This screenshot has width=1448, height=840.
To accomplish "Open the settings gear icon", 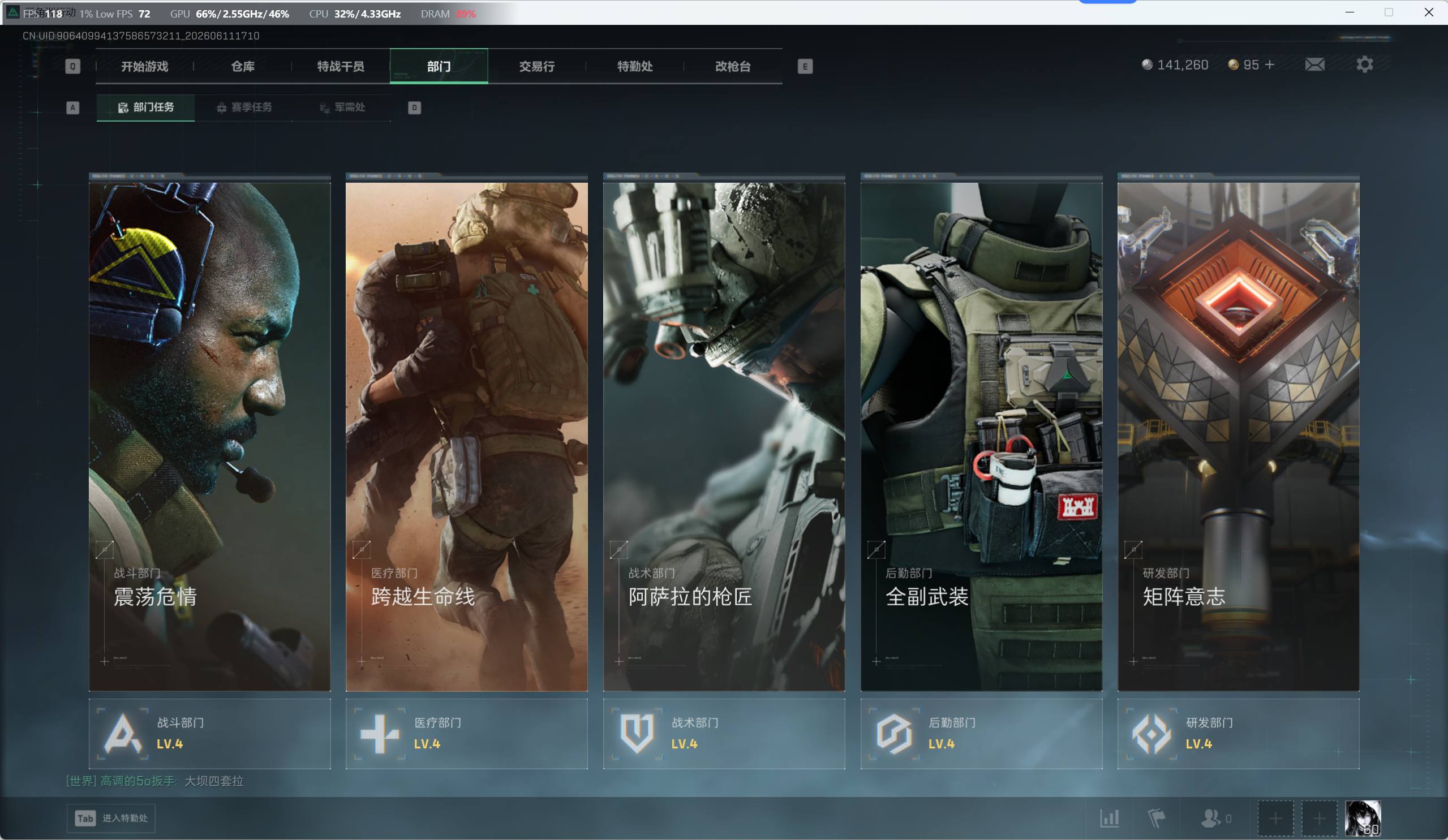I will click(1365, 64).
